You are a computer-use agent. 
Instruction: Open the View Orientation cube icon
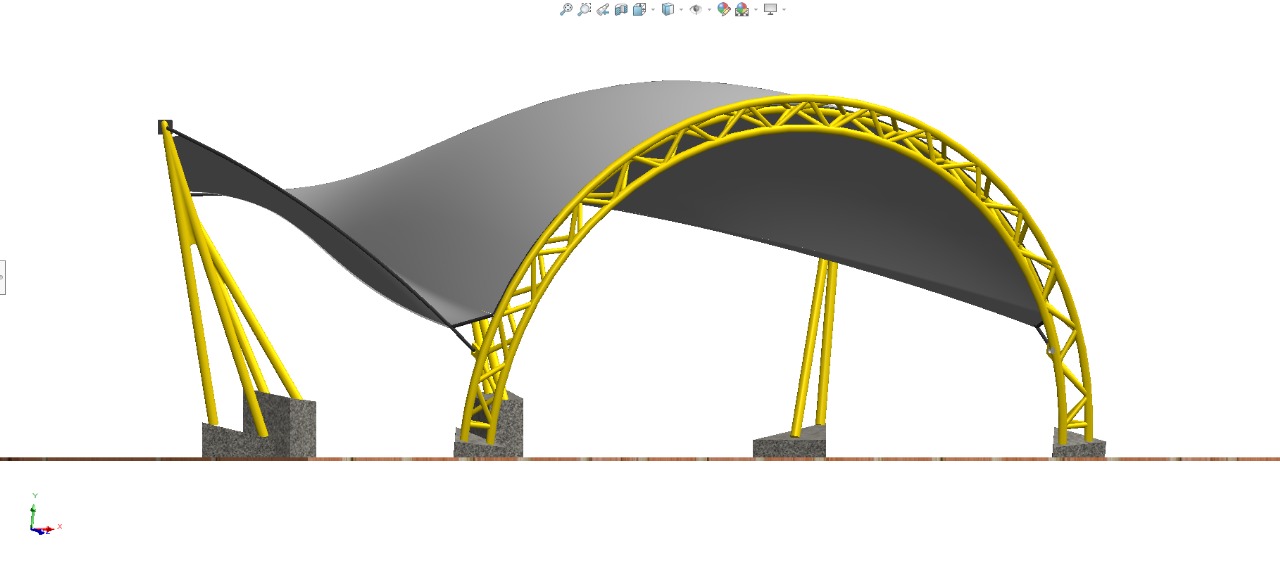640,9
